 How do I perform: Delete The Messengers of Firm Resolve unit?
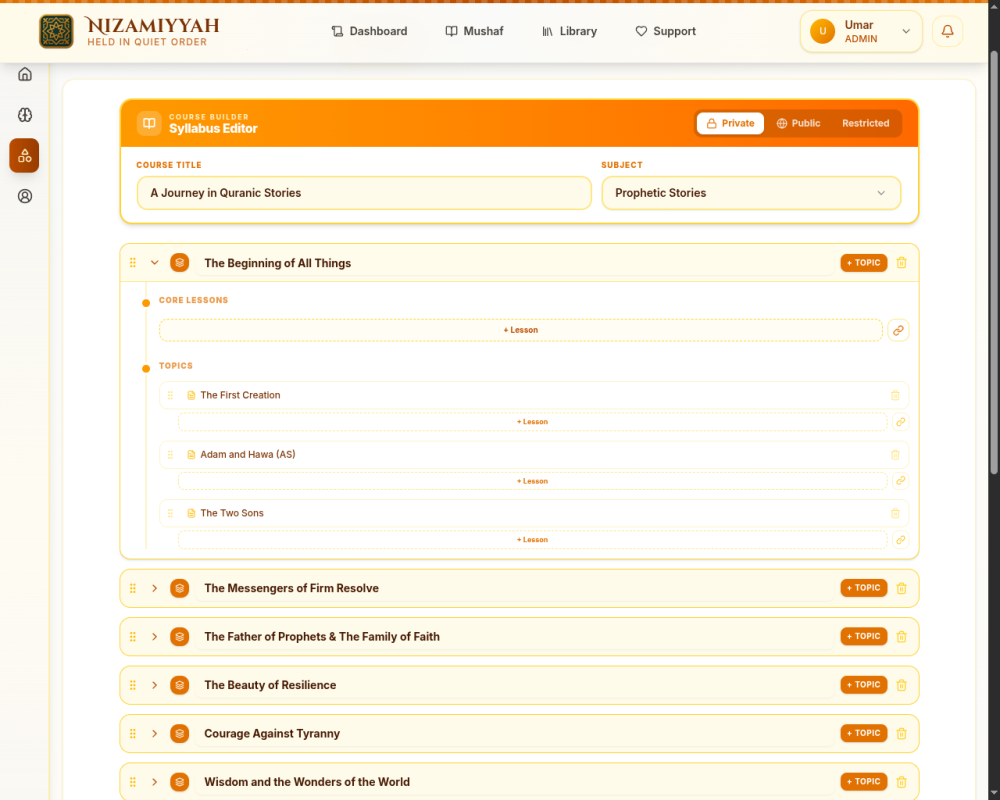tap(901, 588)
